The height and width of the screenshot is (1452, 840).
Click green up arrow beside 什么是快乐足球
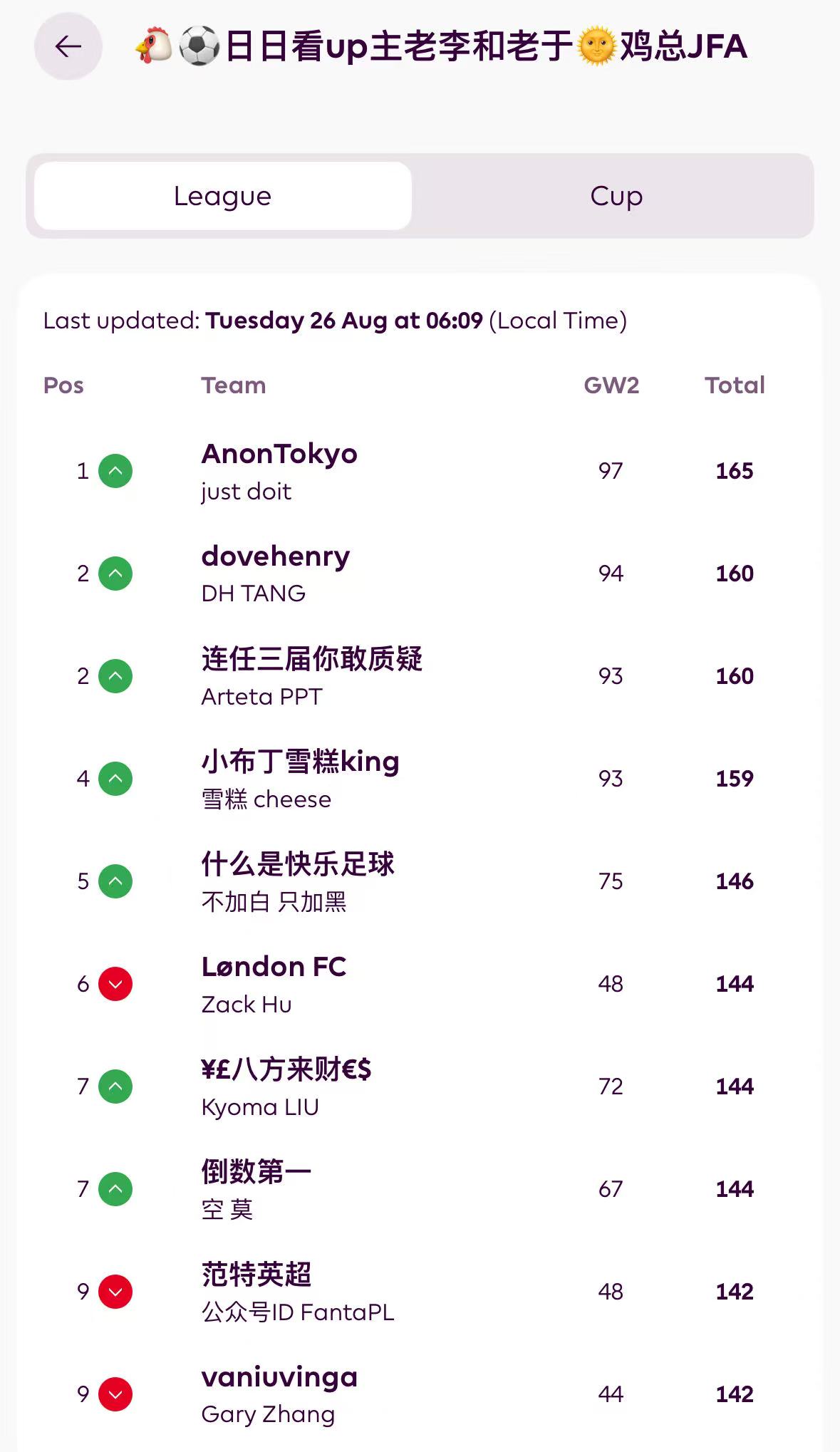(x=115, y=881)
